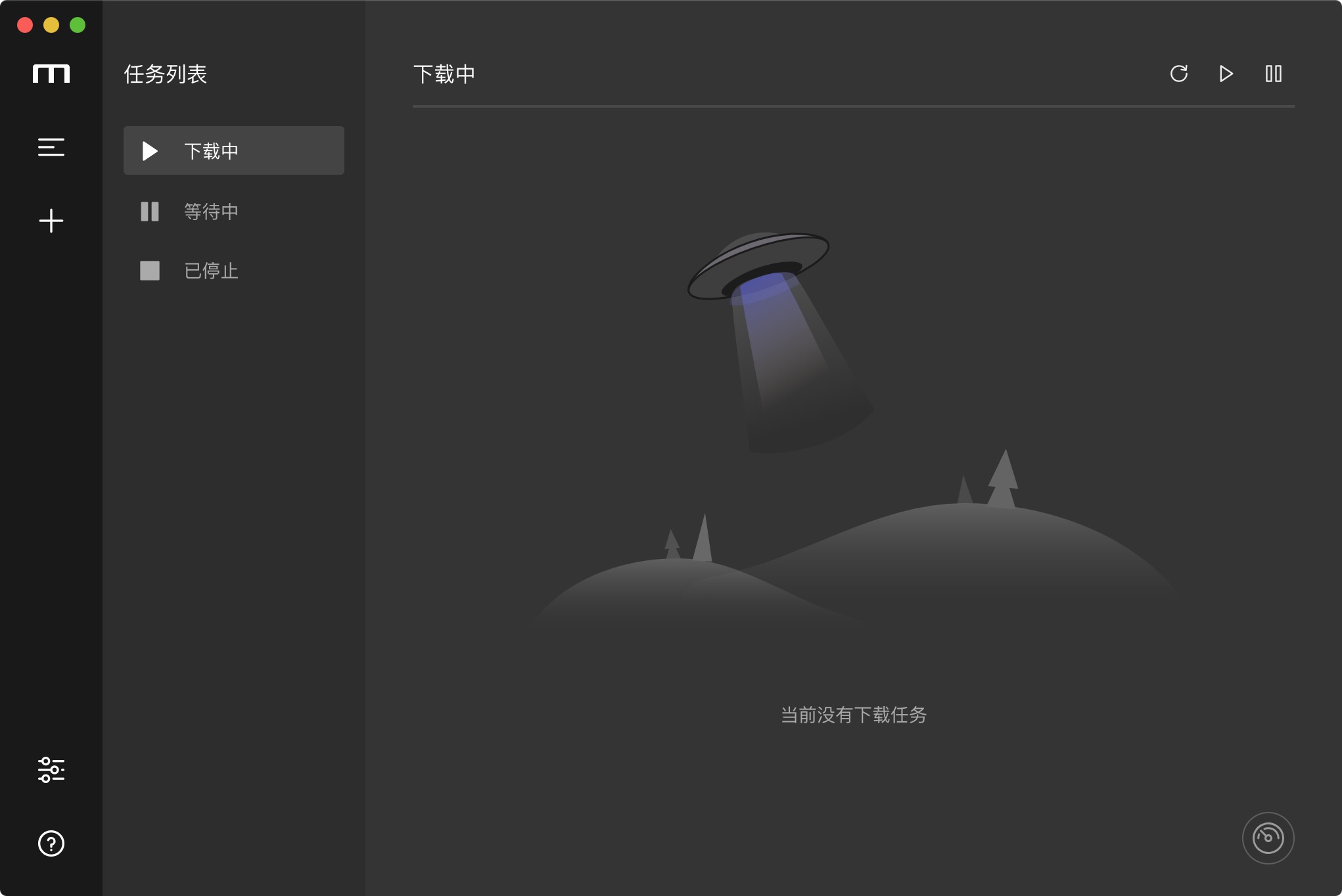Add a new download task
This screenshot has width=1342, height=896.
(51, 221)
